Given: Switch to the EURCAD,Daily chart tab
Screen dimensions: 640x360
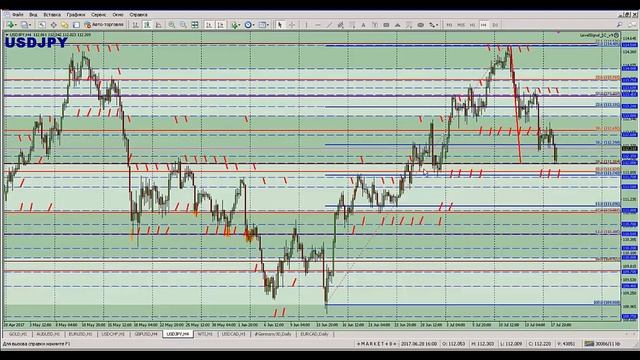Looking at the screenshot, I should [x=314, y=334].
